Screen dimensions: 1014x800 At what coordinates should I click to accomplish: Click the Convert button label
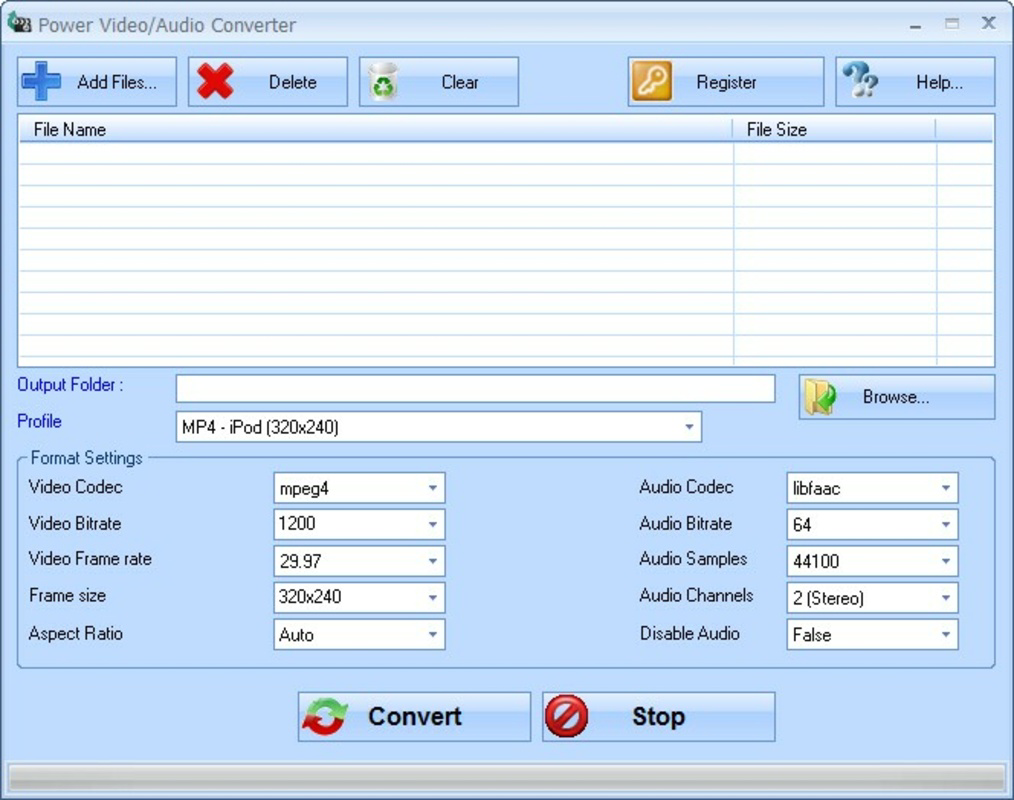tap(415, 717)
